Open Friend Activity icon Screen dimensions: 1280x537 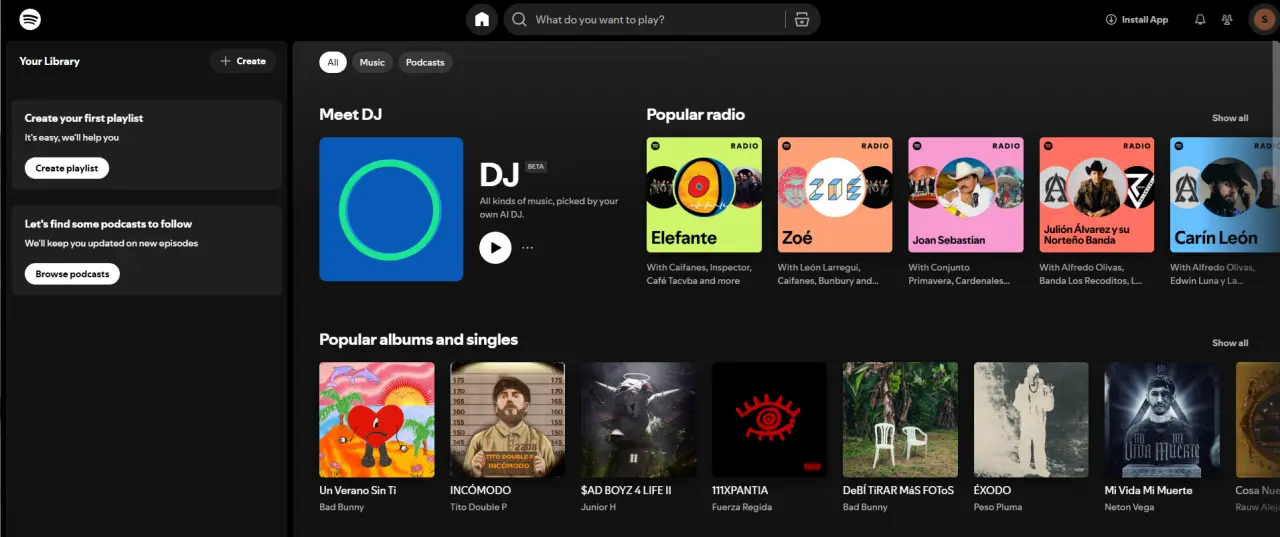click(1227, 19)
